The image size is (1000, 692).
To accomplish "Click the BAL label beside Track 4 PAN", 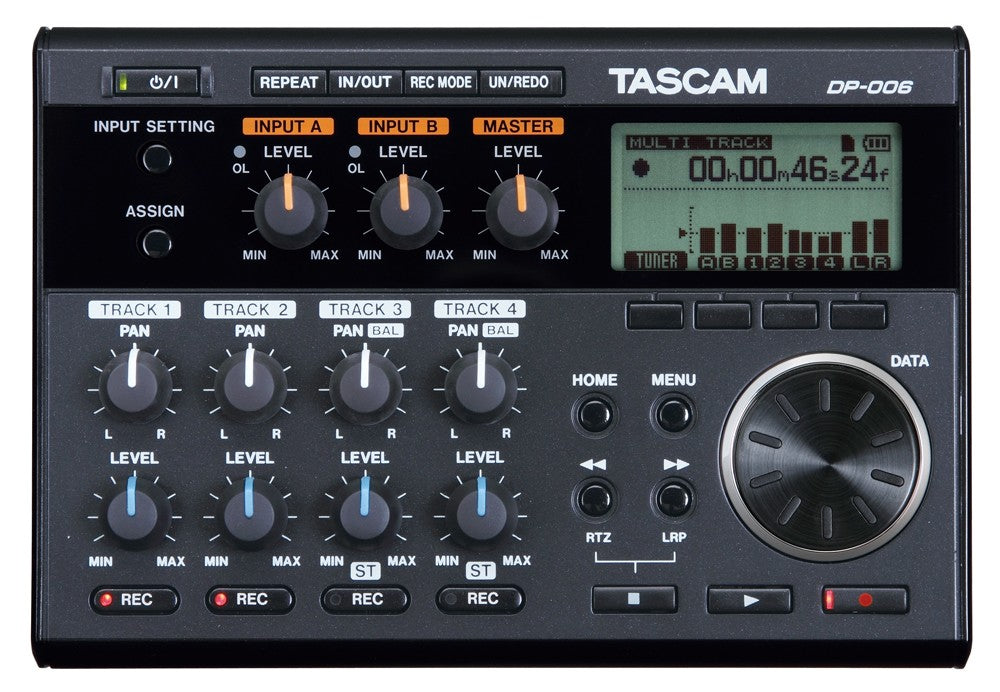I will (x=500, y=330).
